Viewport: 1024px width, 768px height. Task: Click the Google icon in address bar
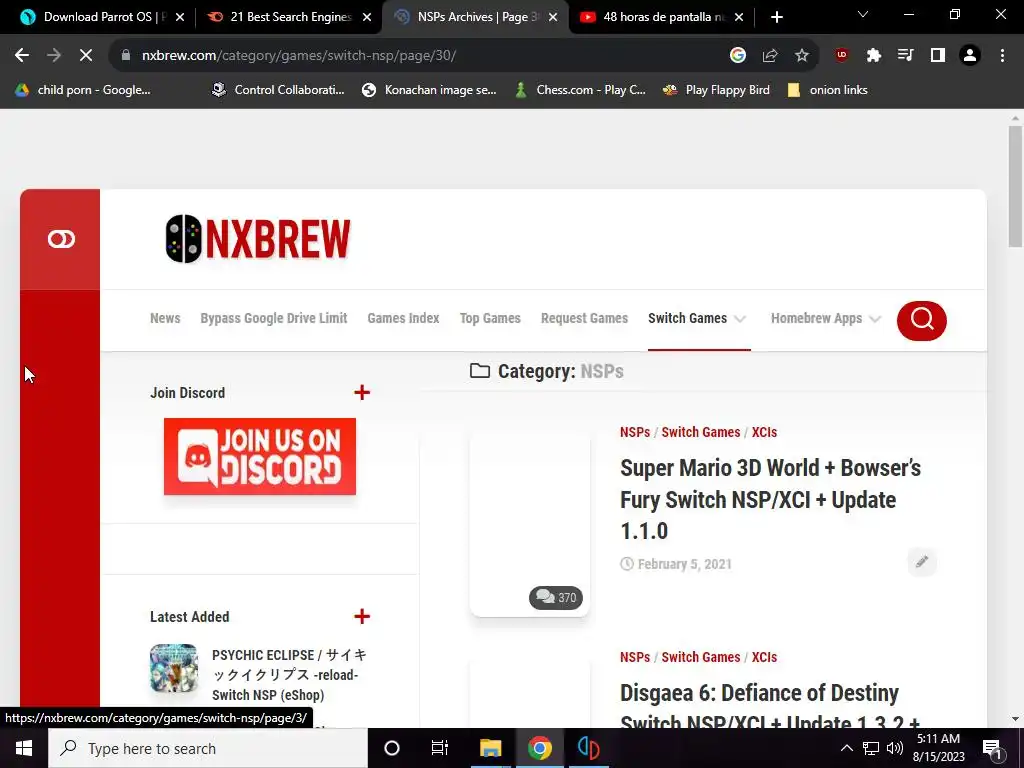(x=738, y=56)
